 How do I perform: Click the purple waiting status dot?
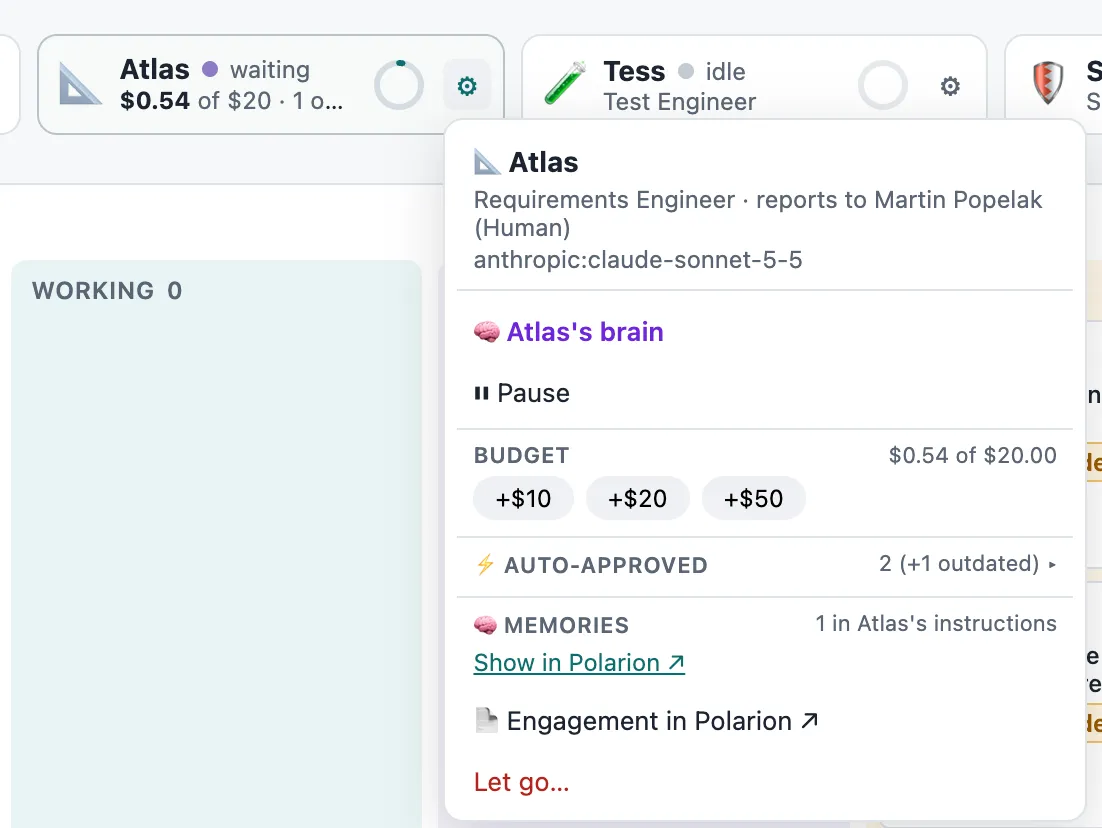(209, 69)
